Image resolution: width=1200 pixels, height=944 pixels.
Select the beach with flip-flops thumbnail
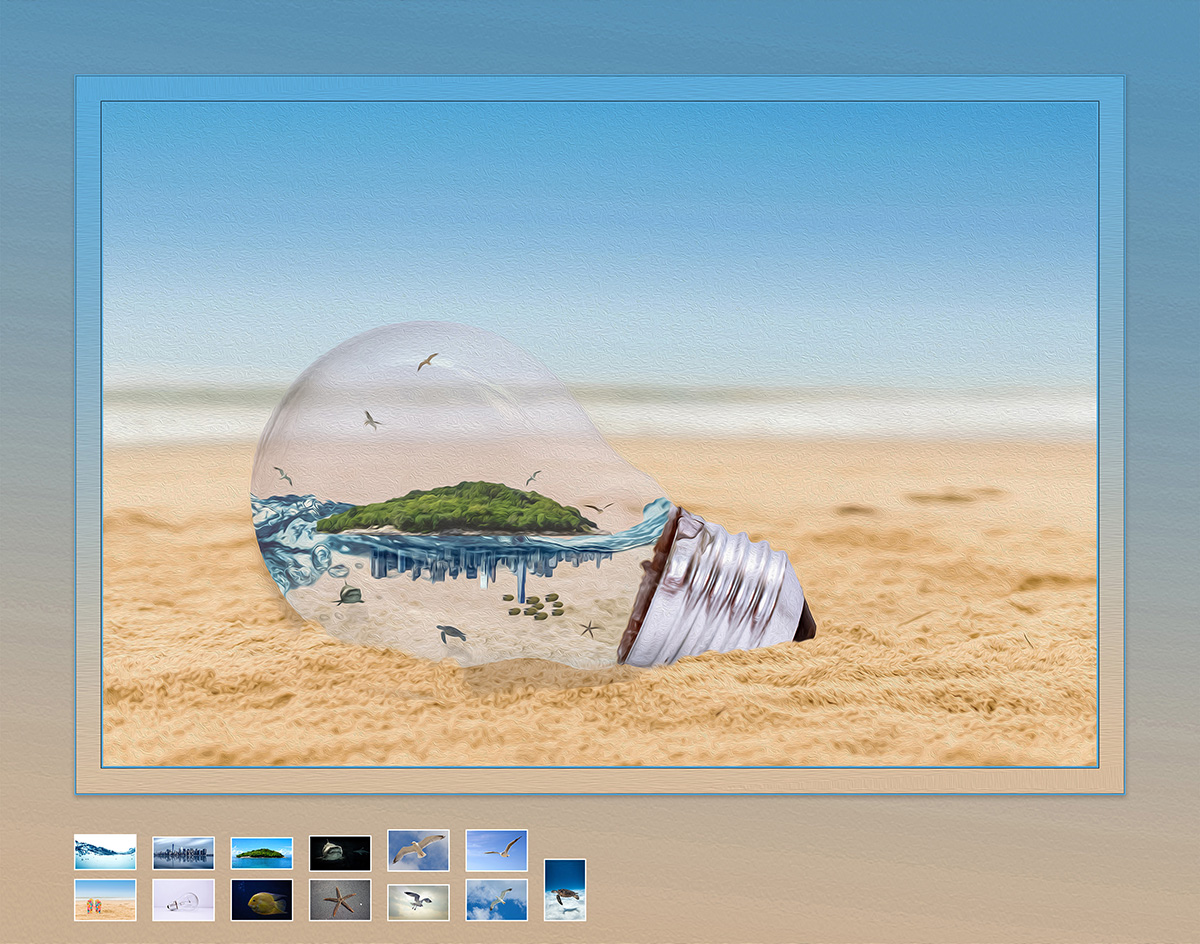(x=105, y=900)
